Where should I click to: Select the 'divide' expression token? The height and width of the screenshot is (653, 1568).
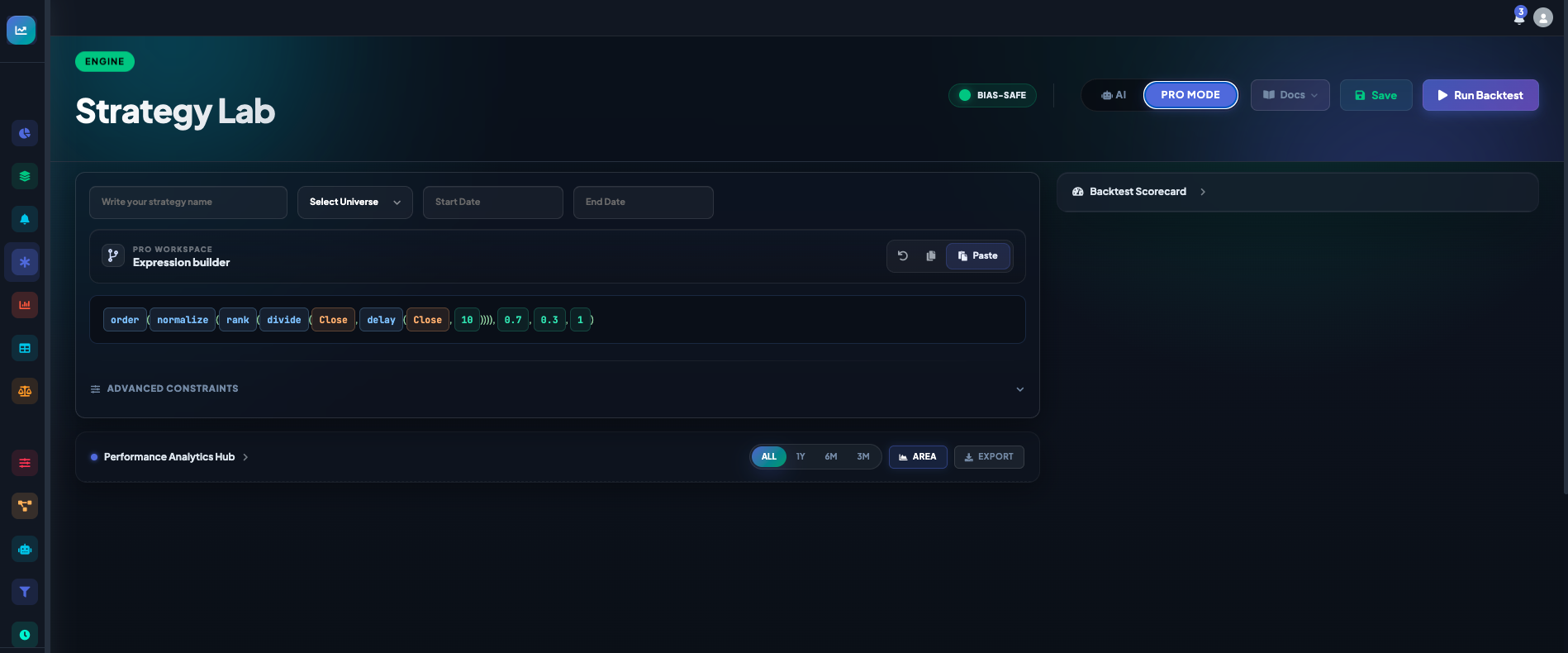284,320
